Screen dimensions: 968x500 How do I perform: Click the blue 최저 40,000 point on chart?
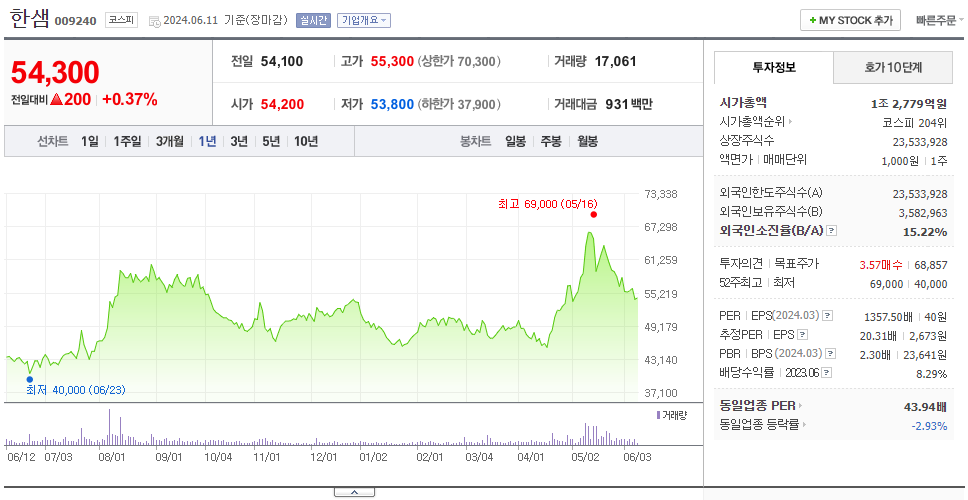click(30, 379)
